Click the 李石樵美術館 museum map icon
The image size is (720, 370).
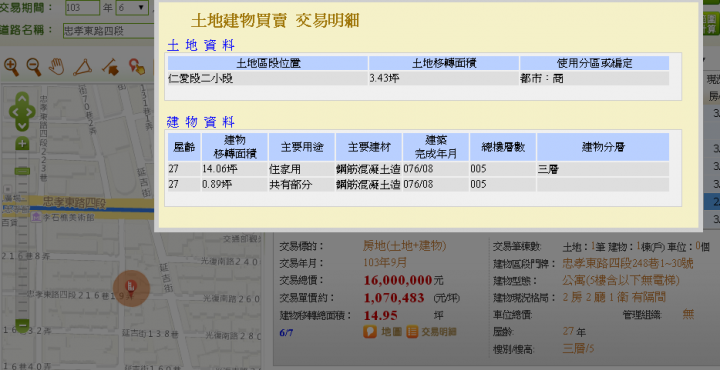click(x=36, y=217)
